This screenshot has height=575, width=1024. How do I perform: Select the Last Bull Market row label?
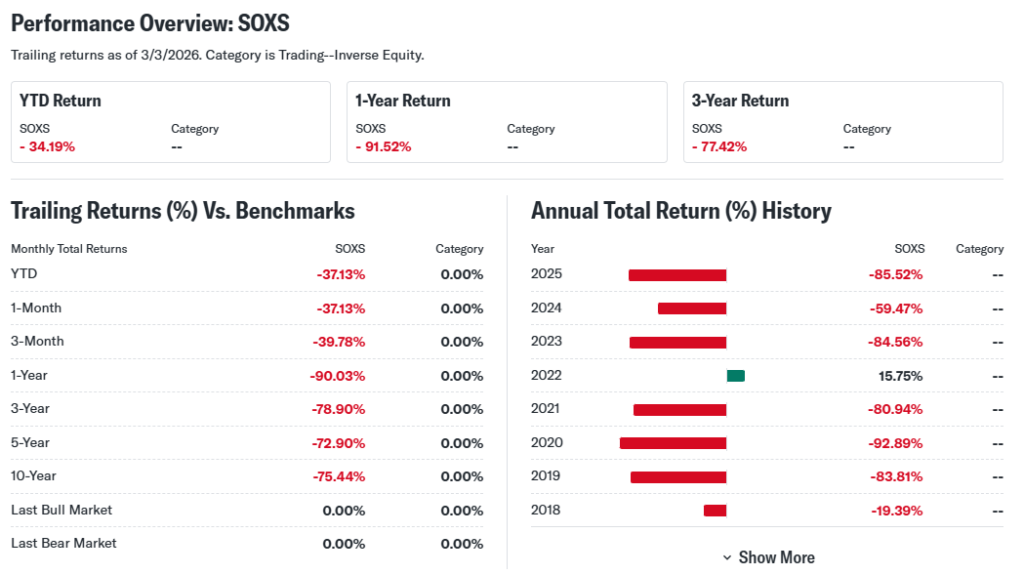click(x=61, y=510)
